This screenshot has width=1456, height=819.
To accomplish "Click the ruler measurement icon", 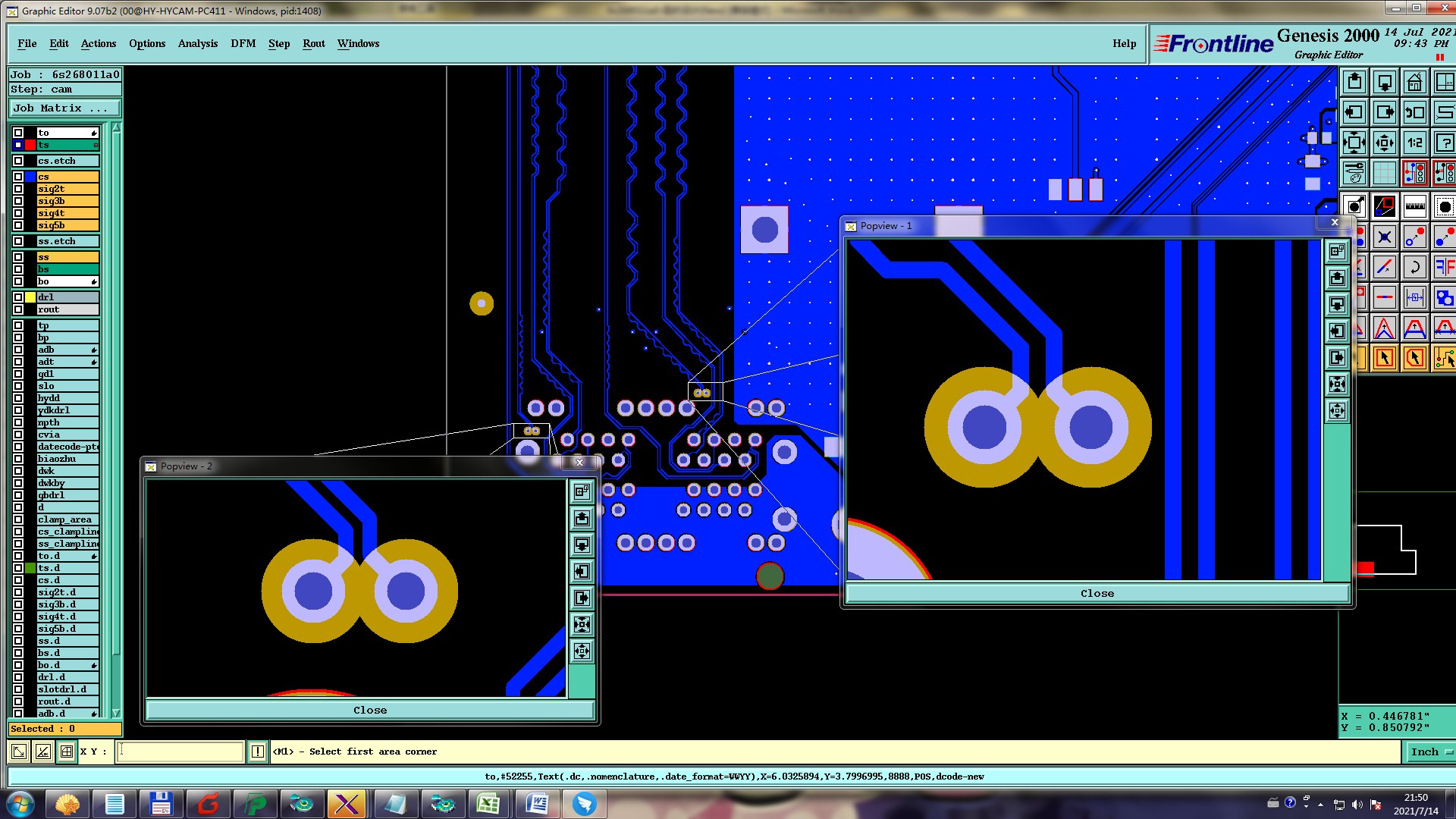I will pos(1415,206).
